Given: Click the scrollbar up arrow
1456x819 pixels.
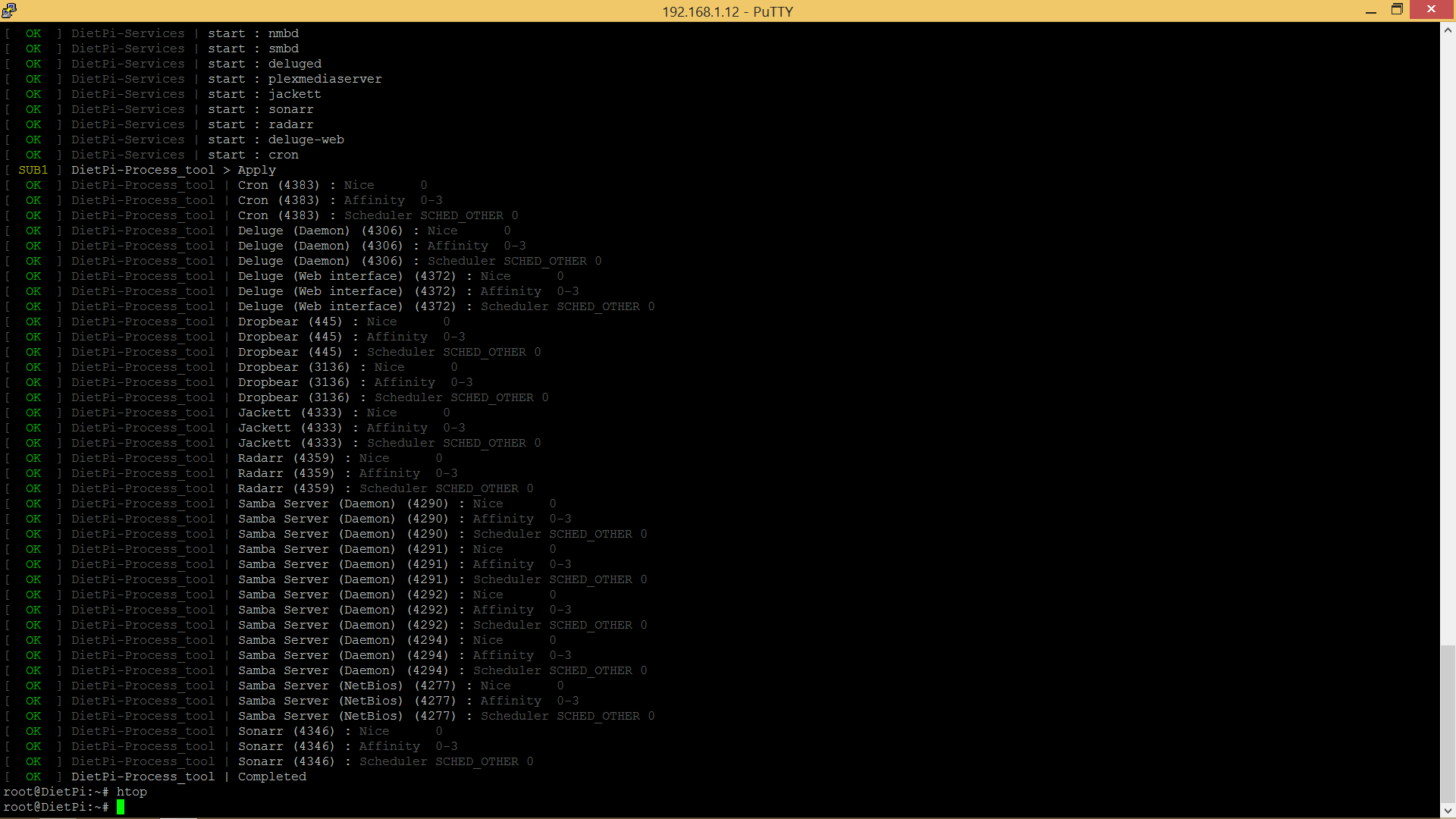Looking at the screenshot, I should pos(1448,30).
